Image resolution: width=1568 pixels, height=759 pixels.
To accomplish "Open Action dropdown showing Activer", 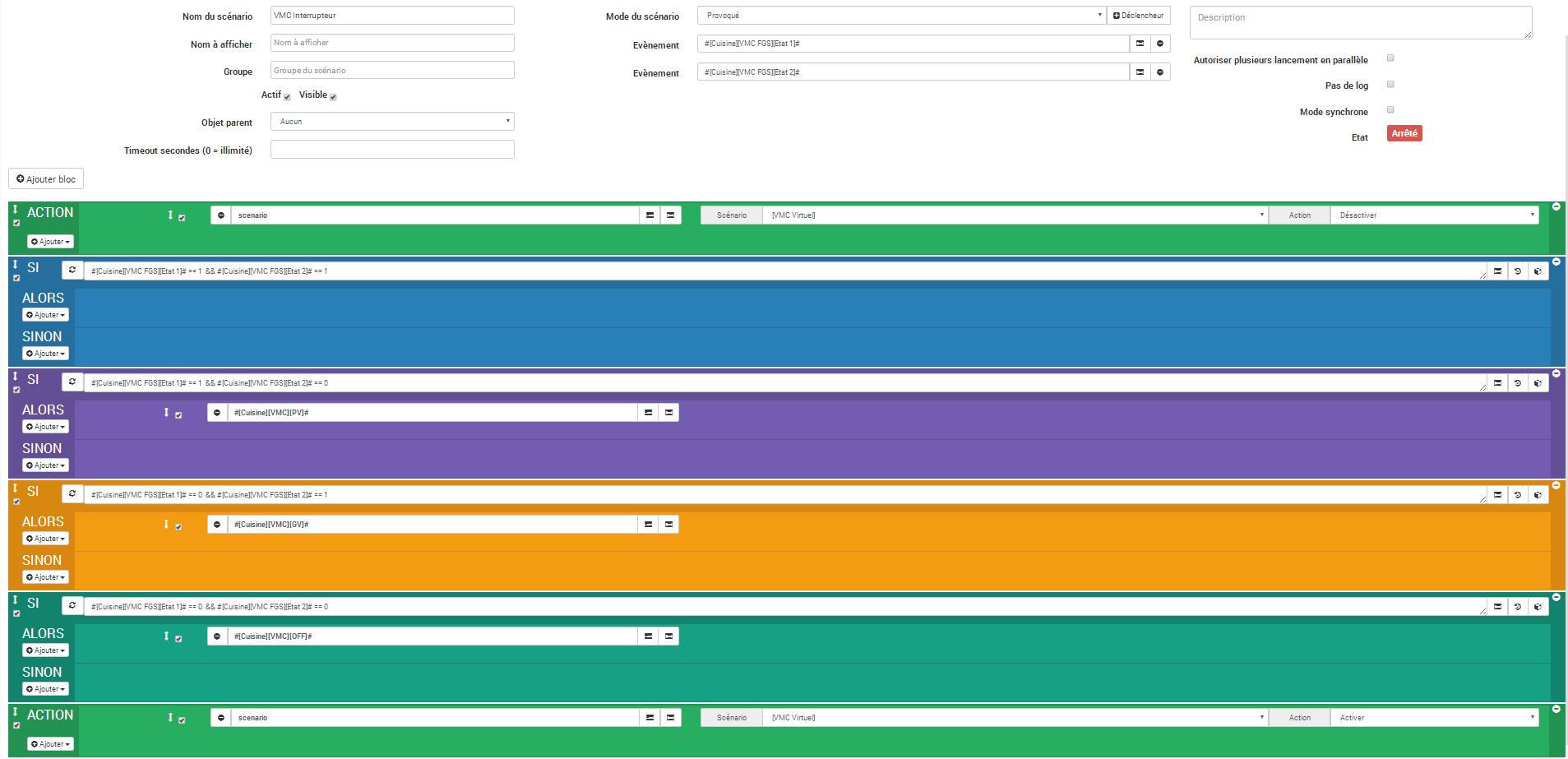I will [x=1435, y=718].
